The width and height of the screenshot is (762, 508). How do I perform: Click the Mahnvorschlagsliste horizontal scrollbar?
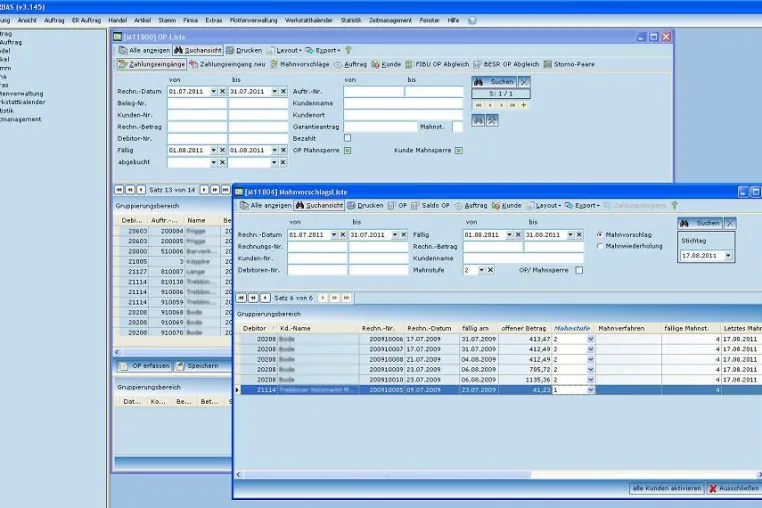click(x=498, y=474)
